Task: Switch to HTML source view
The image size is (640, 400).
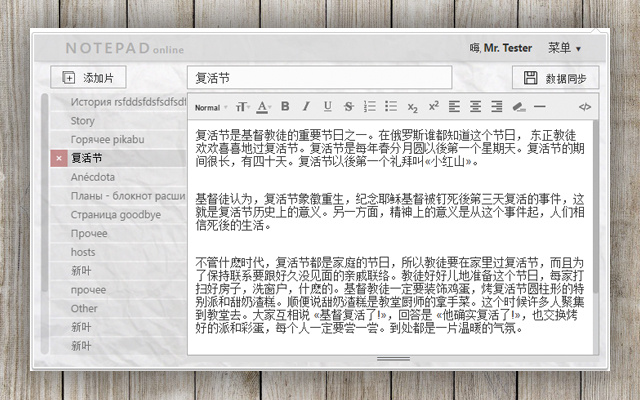Action: coord(584,107)
